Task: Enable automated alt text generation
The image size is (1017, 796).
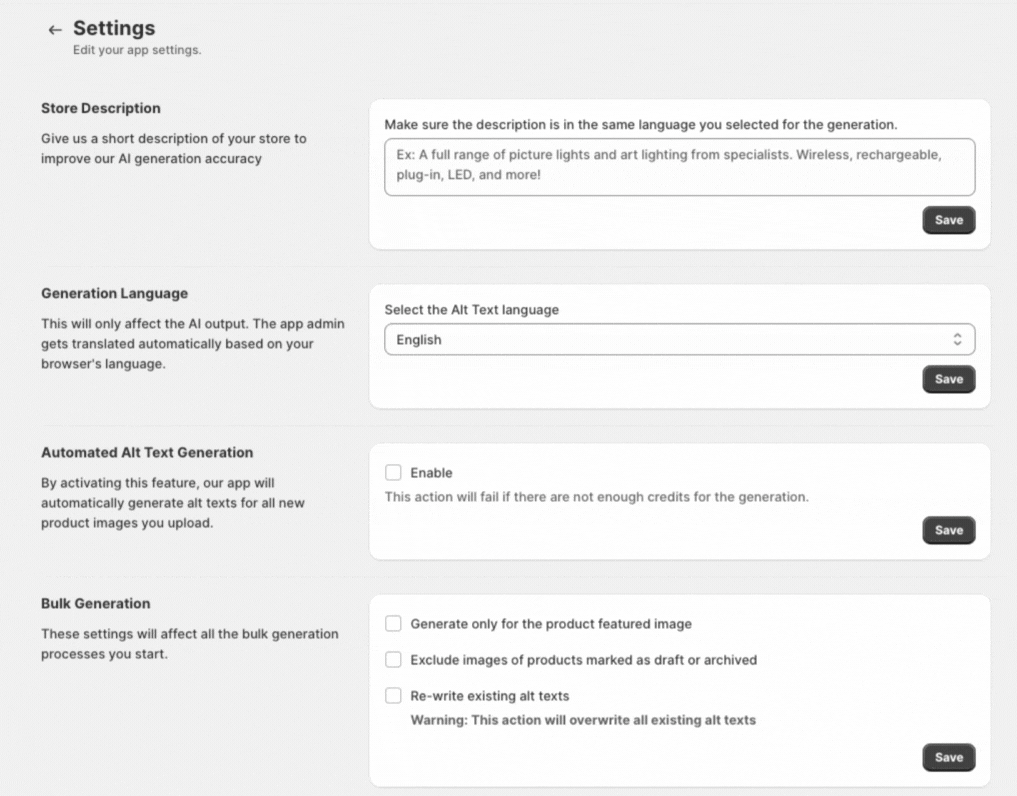Action: [395, 472]
